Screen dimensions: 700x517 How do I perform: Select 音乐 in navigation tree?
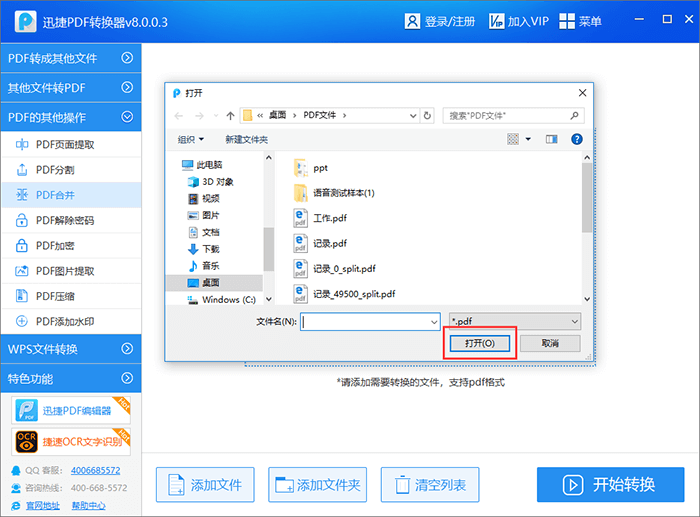204,266
